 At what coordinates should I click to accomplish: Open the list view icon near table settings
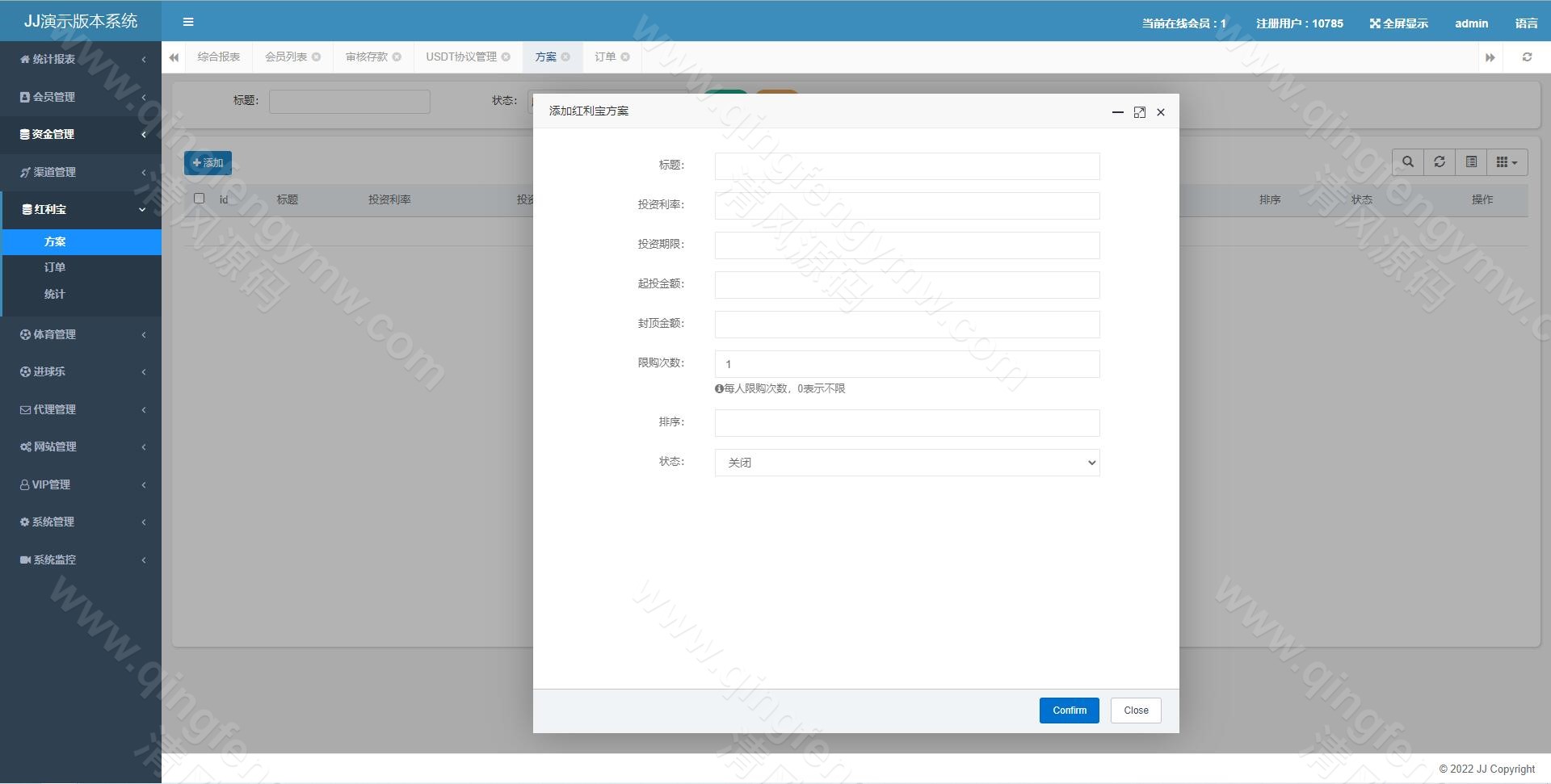pos(1471,161)
